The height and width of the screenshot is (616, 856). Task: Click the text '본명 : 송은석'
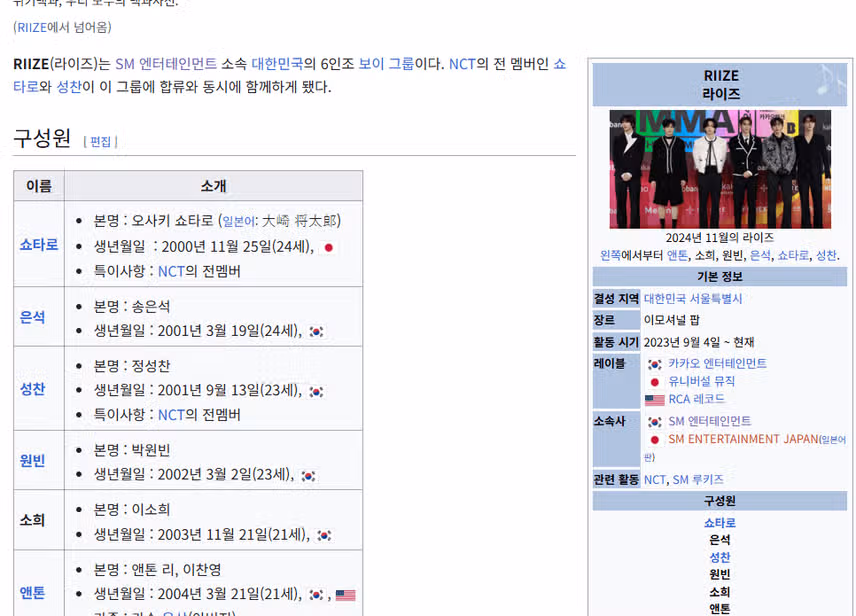pyautogui.click(x=132, y=307)
